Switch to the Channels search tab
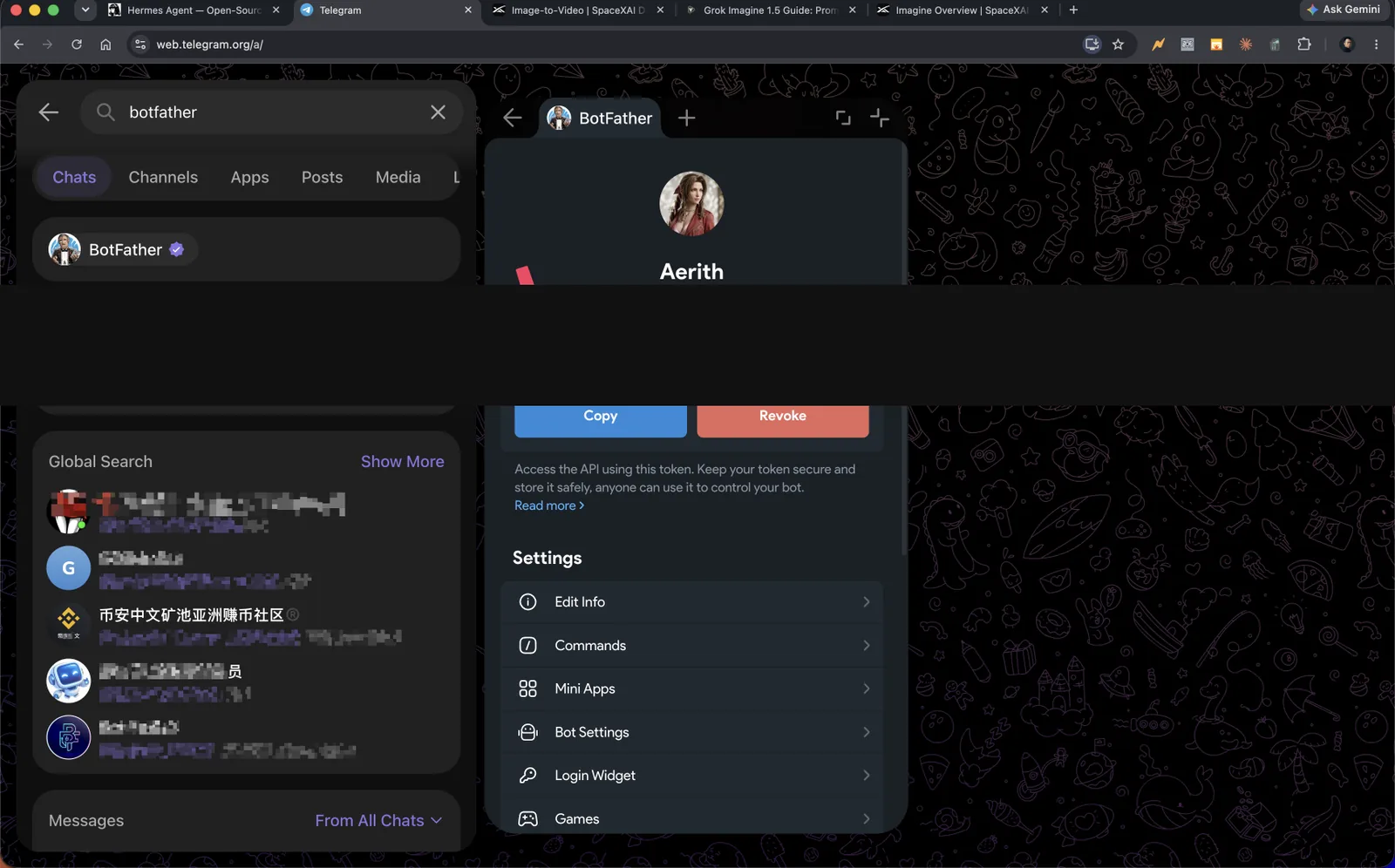Screen dimensions: 1395x868 pos(163,177)
